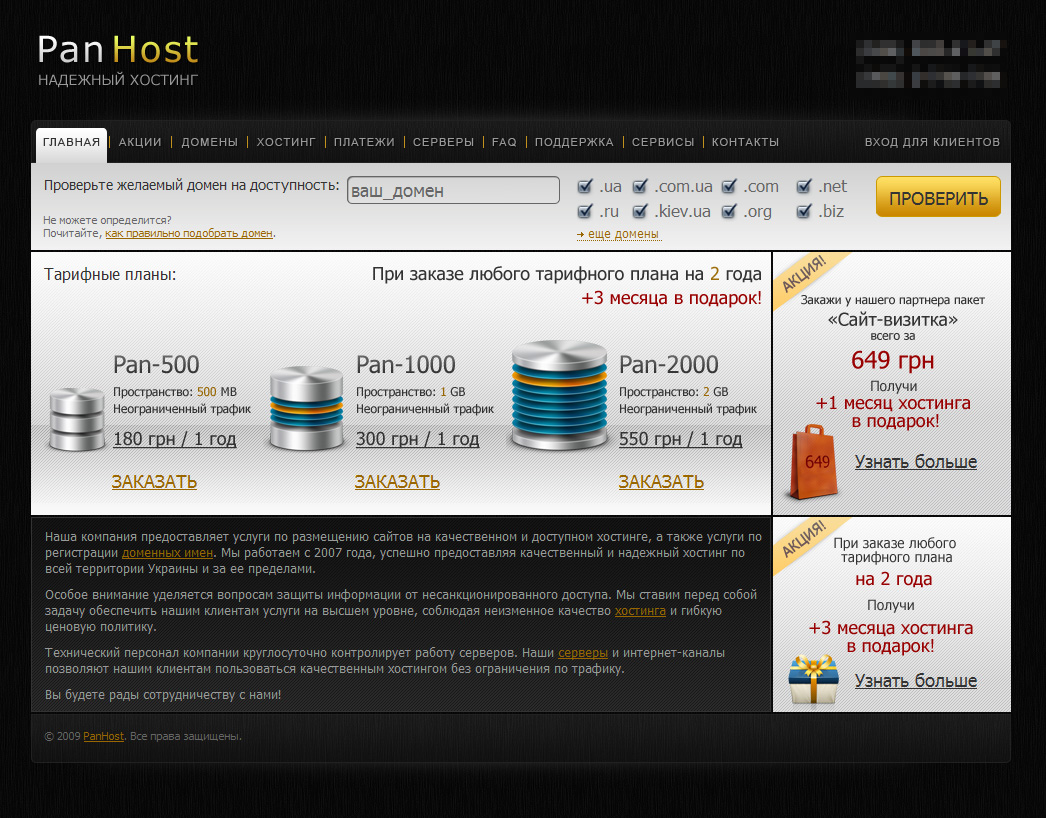Uncheck the .ru domain checkbox
The width and height of the screenshot is (1046, 818).
[x=585, y=212]
